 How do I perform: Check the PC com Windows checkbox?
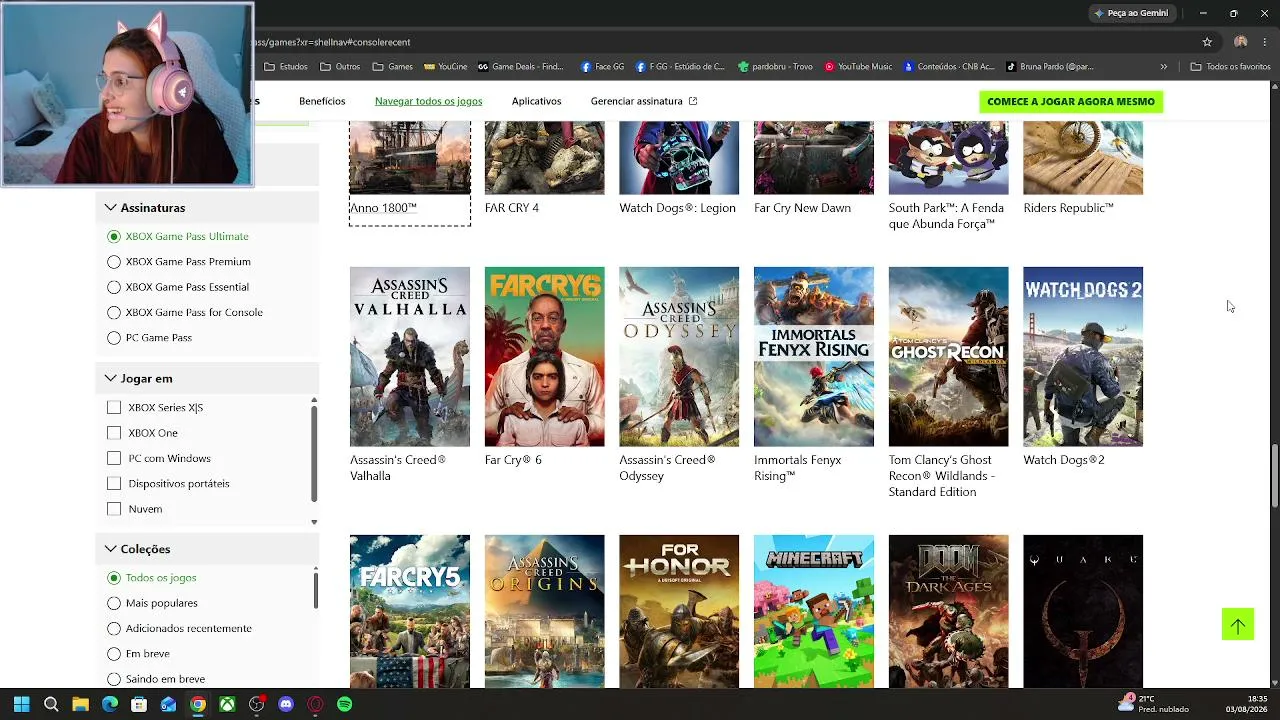point(114,458)
